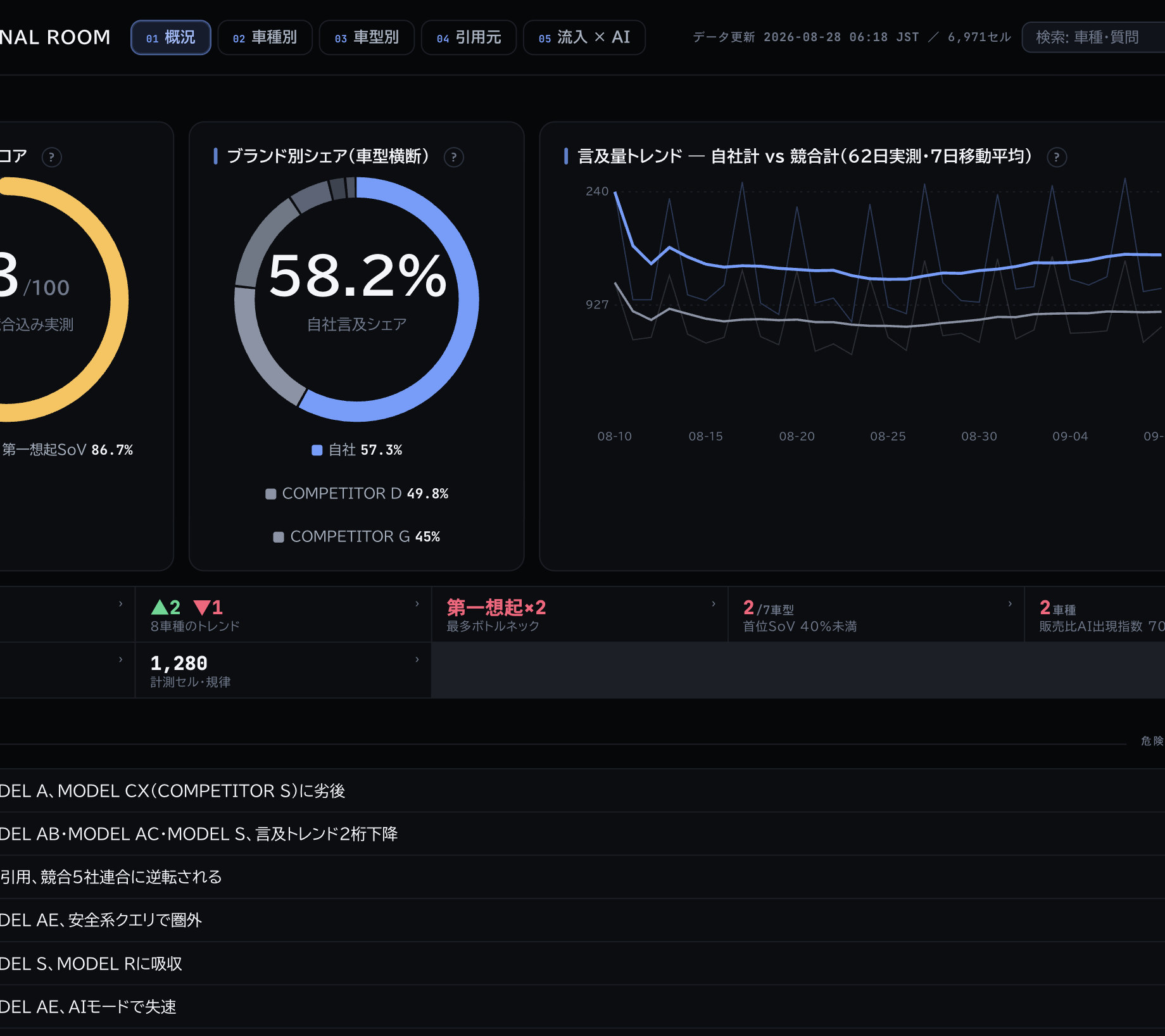
Task: Open the 1,280 計測セル tile
Action: tap(283, 670)
